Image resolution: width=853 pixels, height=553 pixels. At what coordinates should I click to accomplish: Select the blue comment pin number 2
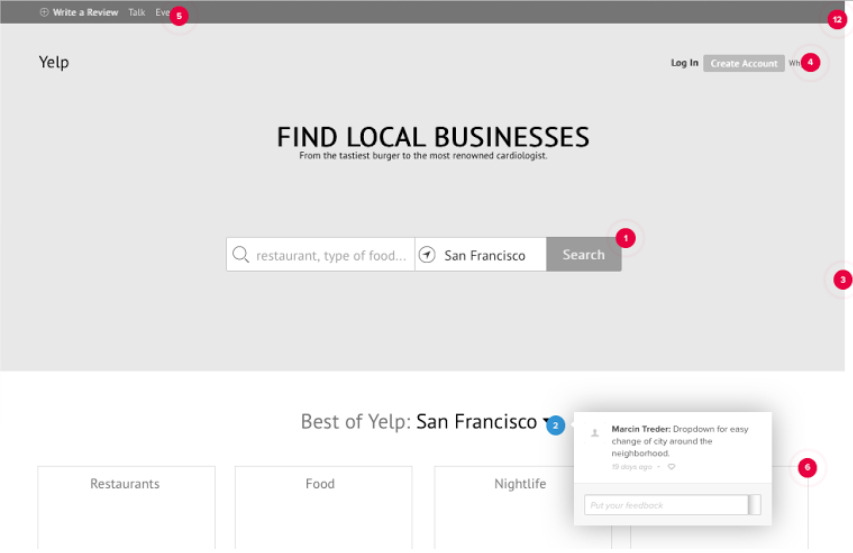[x=555, y=425]
